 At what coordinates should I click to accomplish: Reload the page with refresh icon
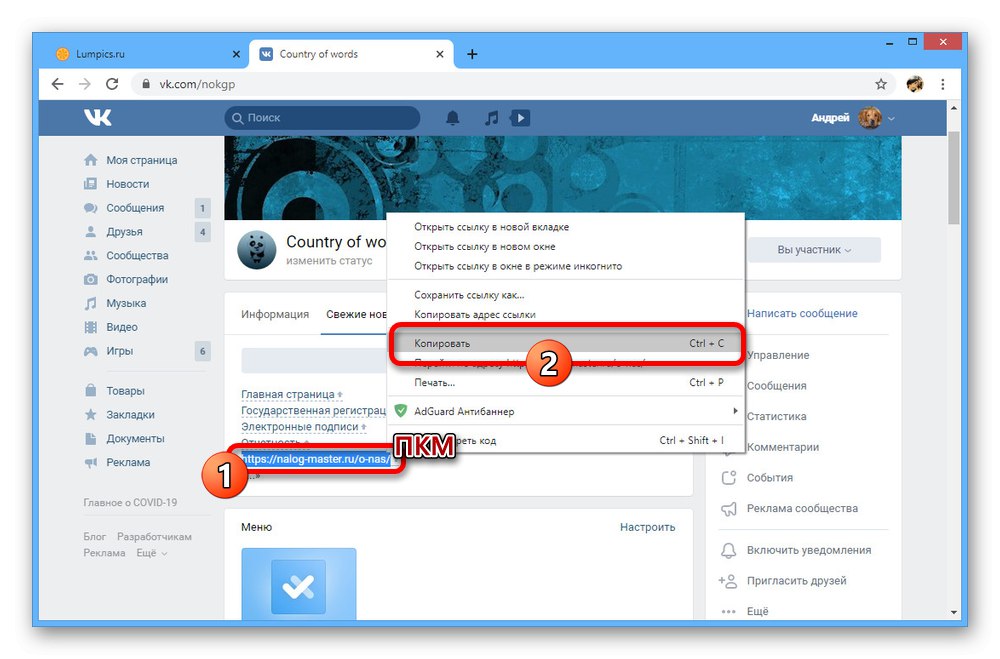point(112,84)
